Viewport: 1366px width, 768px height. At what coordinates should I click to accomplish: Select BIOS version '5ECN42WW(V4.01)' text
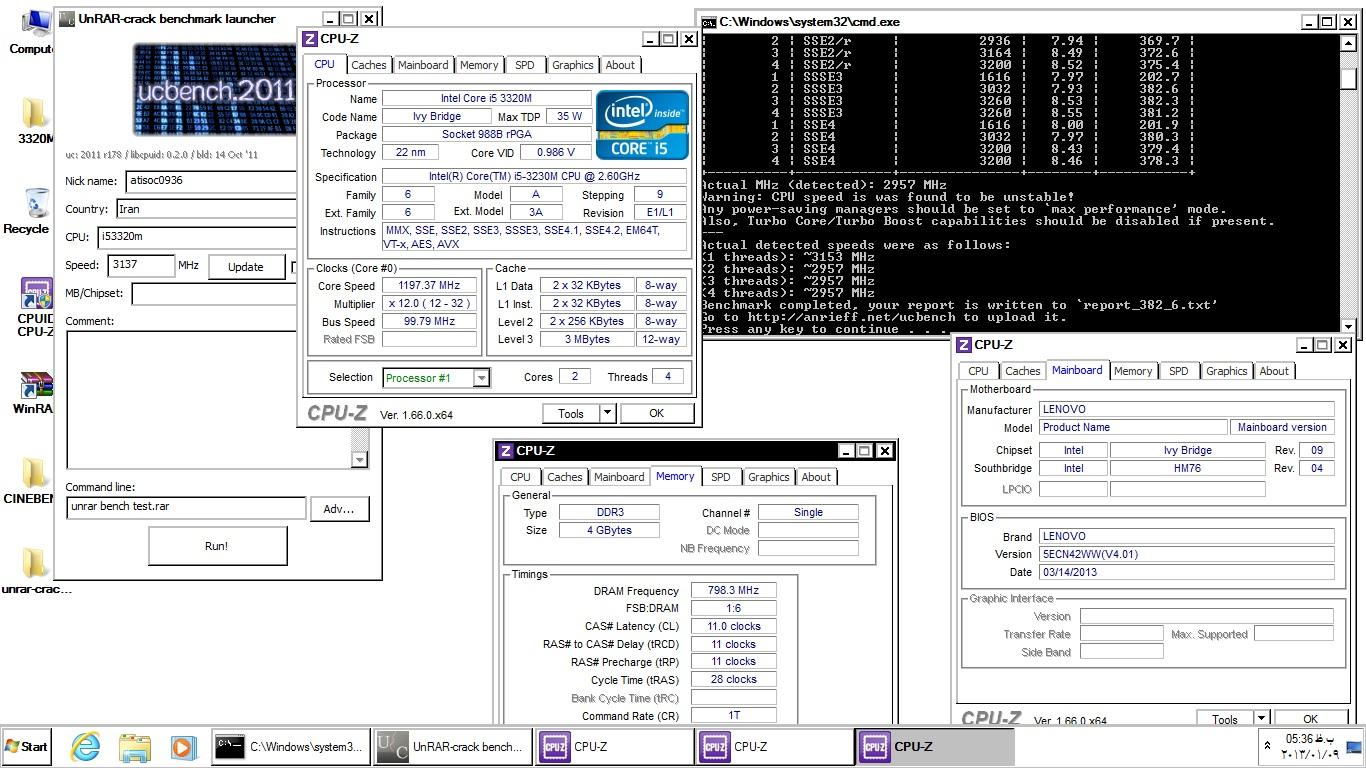click(x=1186, y=554)
